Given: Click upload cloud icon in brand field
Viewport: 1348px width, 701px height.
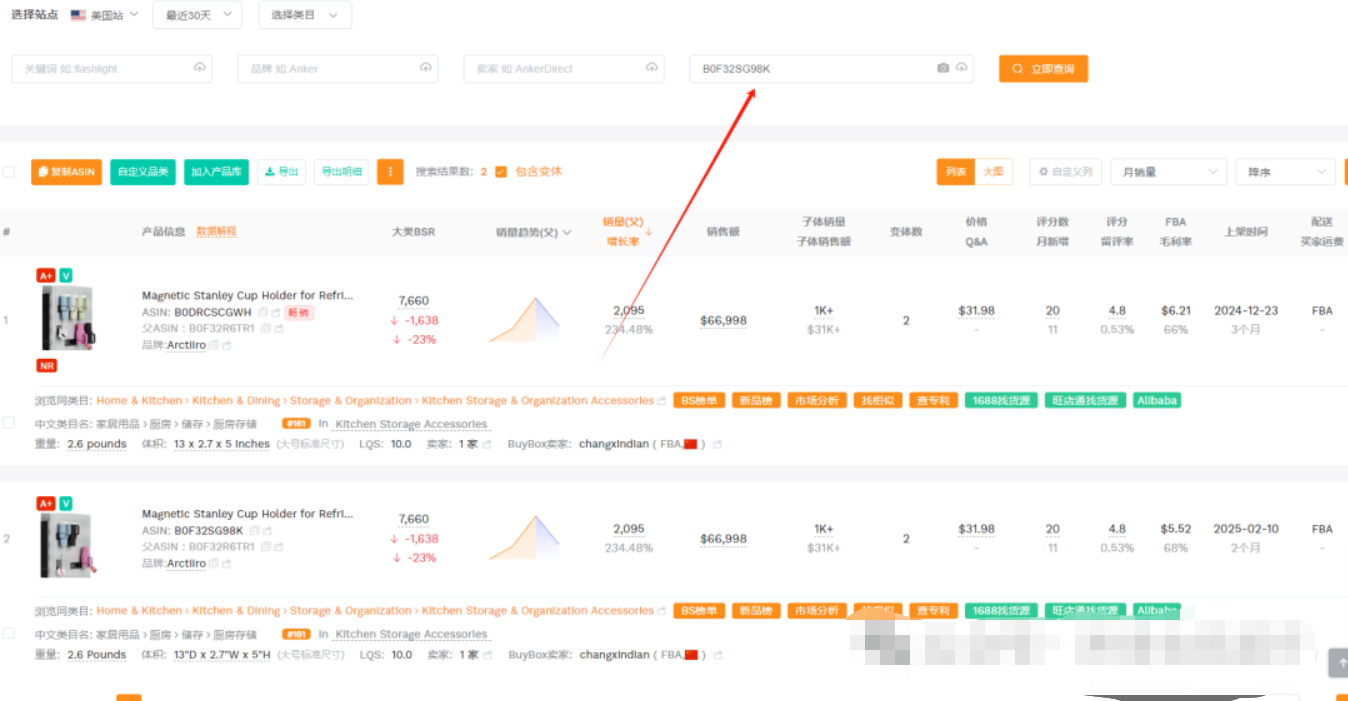Looking at the screenshot, I should click(x=426, y=67).
